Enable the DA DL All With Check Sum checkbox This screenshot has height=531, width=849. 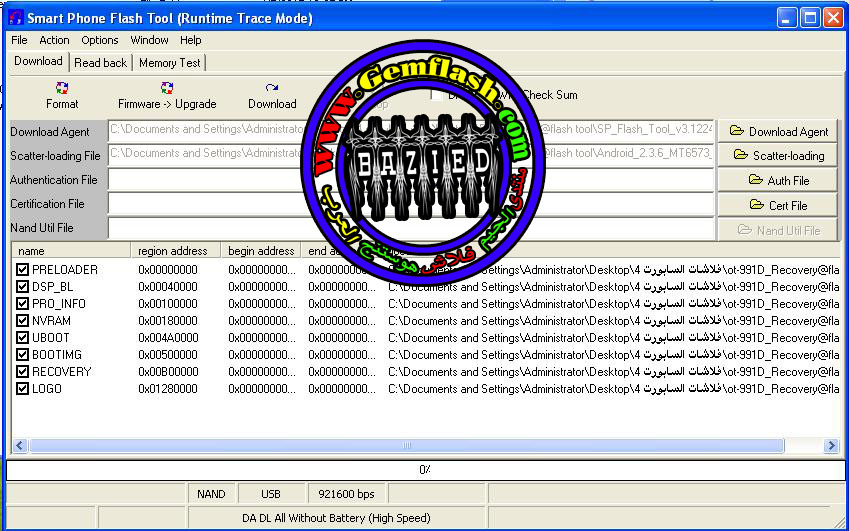tap(437, 95)
